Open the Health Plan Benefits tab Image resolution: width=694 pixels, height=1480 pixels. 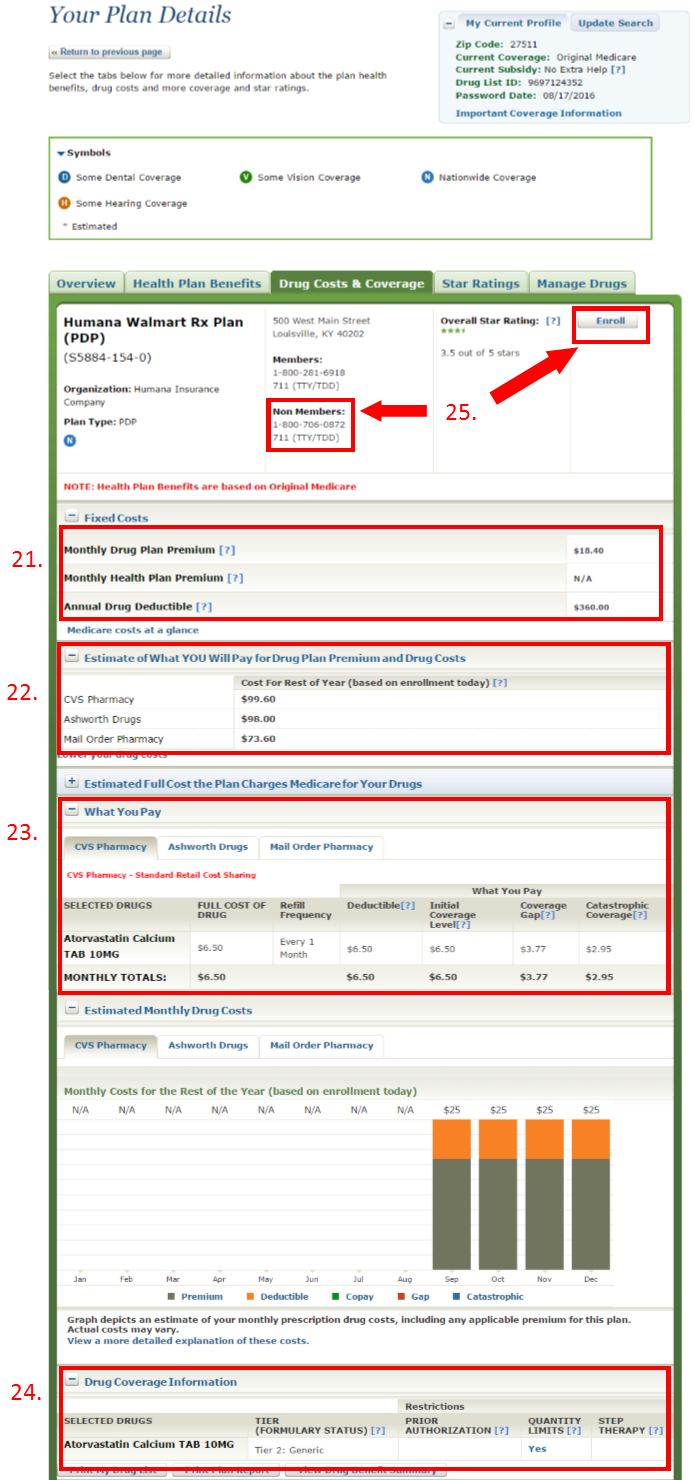[197, 283]
